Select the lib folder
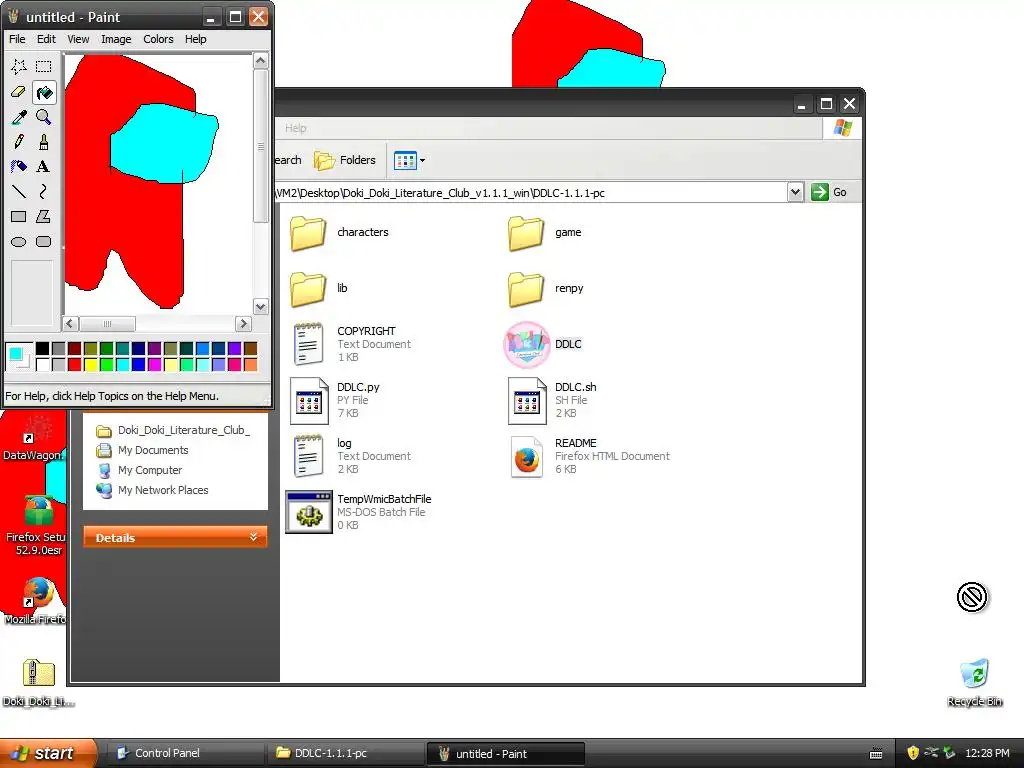 pyautogui.click(x=319, y=289)
